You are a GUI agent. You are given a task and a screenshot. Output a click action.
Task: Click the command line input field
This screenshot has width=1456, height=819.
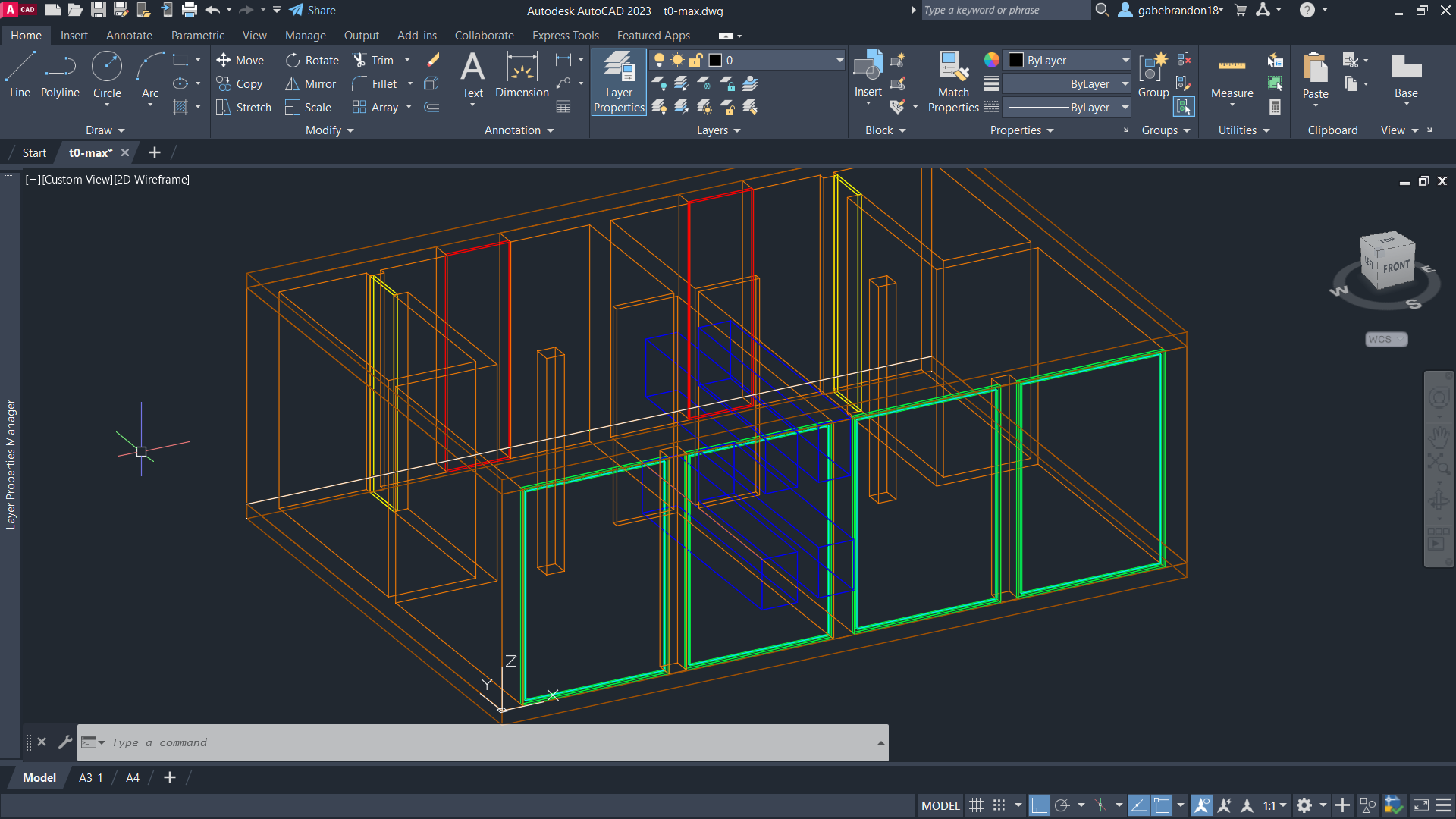click(485, 742)
